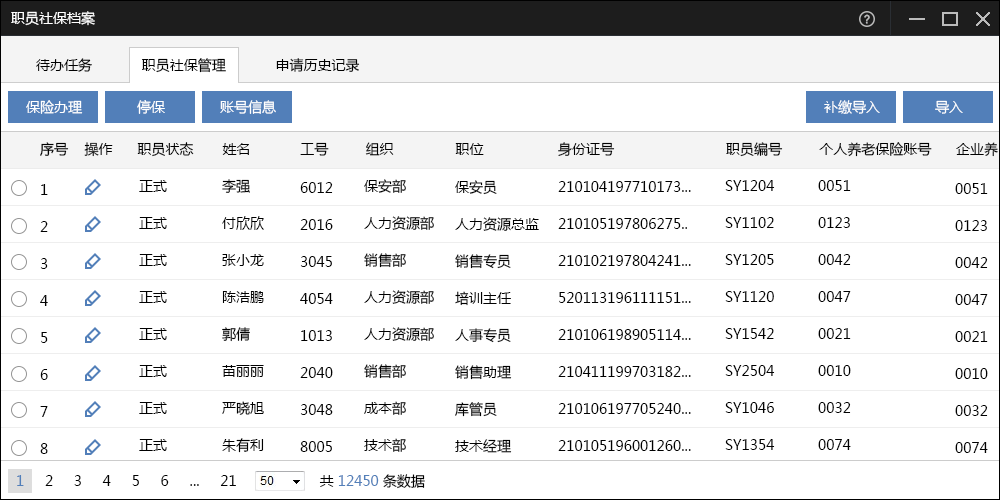The width and height of the screenshot is (1000, 500).
Task: Open the page size dropdown showing 50
Action: 280,481
